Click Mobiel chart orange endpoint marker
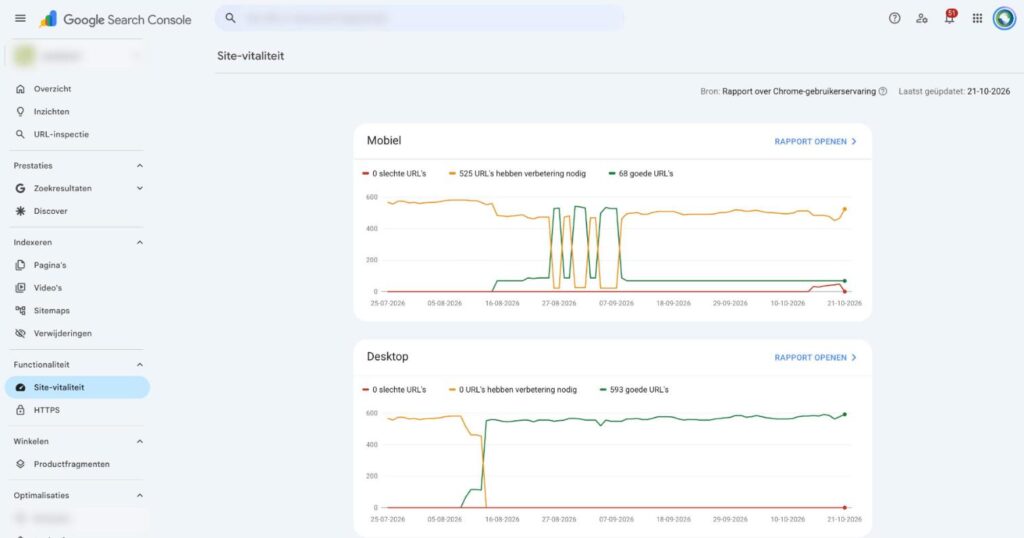 click(845, 210)
